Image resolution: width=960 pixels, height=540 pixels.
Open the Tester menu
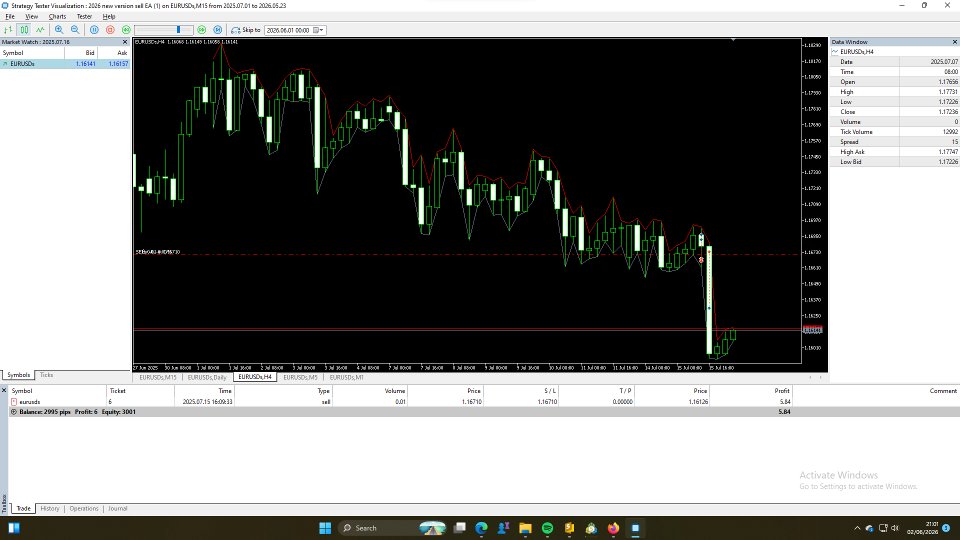click(x=84, y=17)
